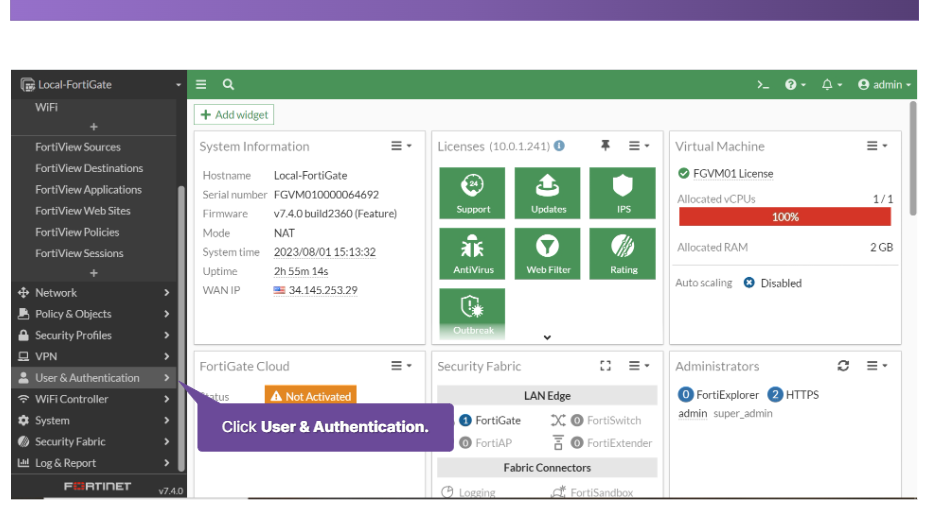Toggle the hamburger menu in the green header

201,84
